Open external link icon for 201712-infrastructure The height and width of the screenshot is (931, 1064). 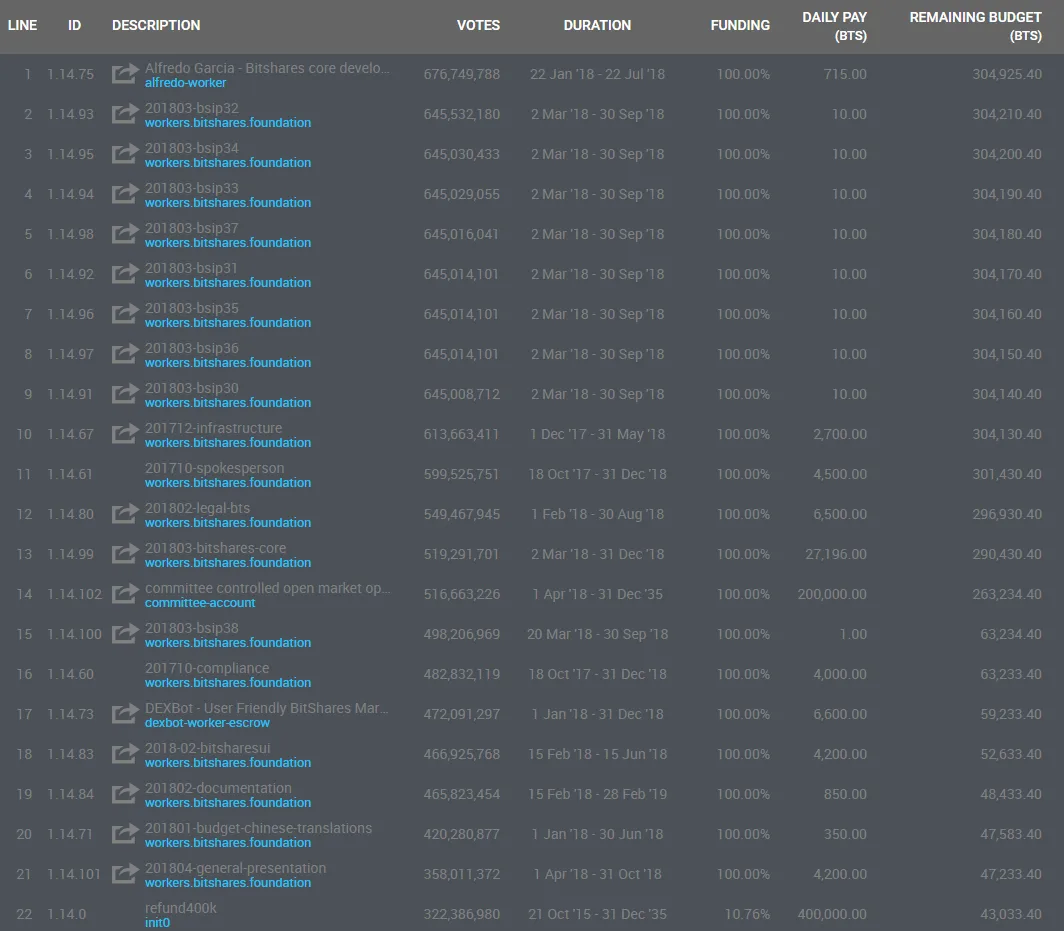pos(125,434)
